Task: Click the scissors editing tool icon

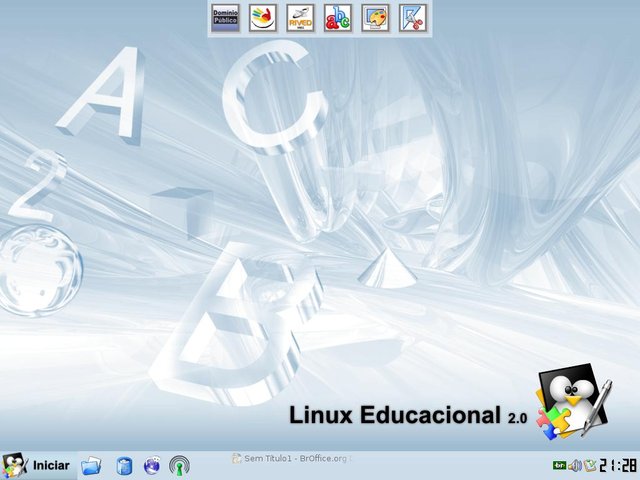Action: [412, 18]
